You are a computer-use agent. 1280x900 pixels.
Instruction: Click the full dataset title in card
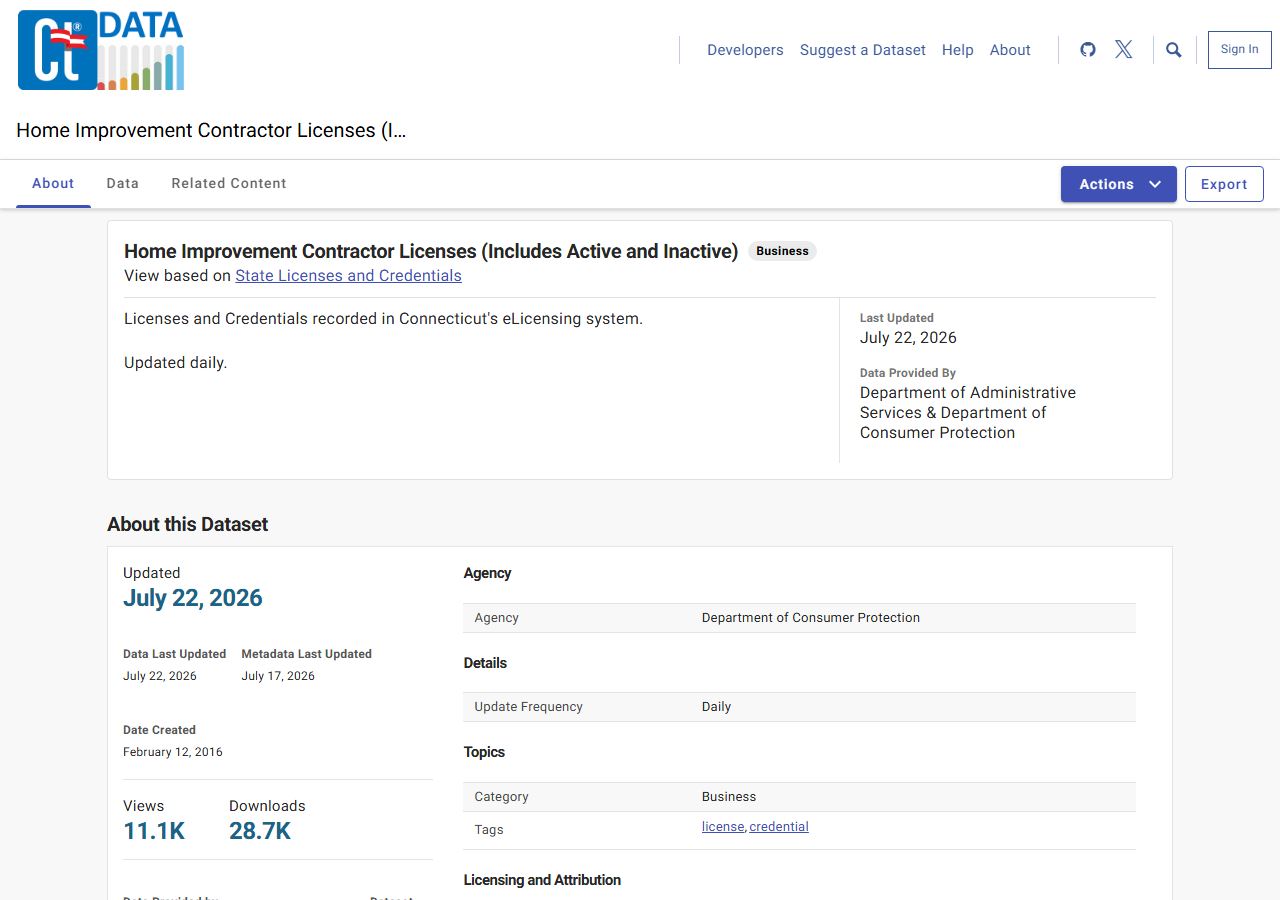pos(431,251)
